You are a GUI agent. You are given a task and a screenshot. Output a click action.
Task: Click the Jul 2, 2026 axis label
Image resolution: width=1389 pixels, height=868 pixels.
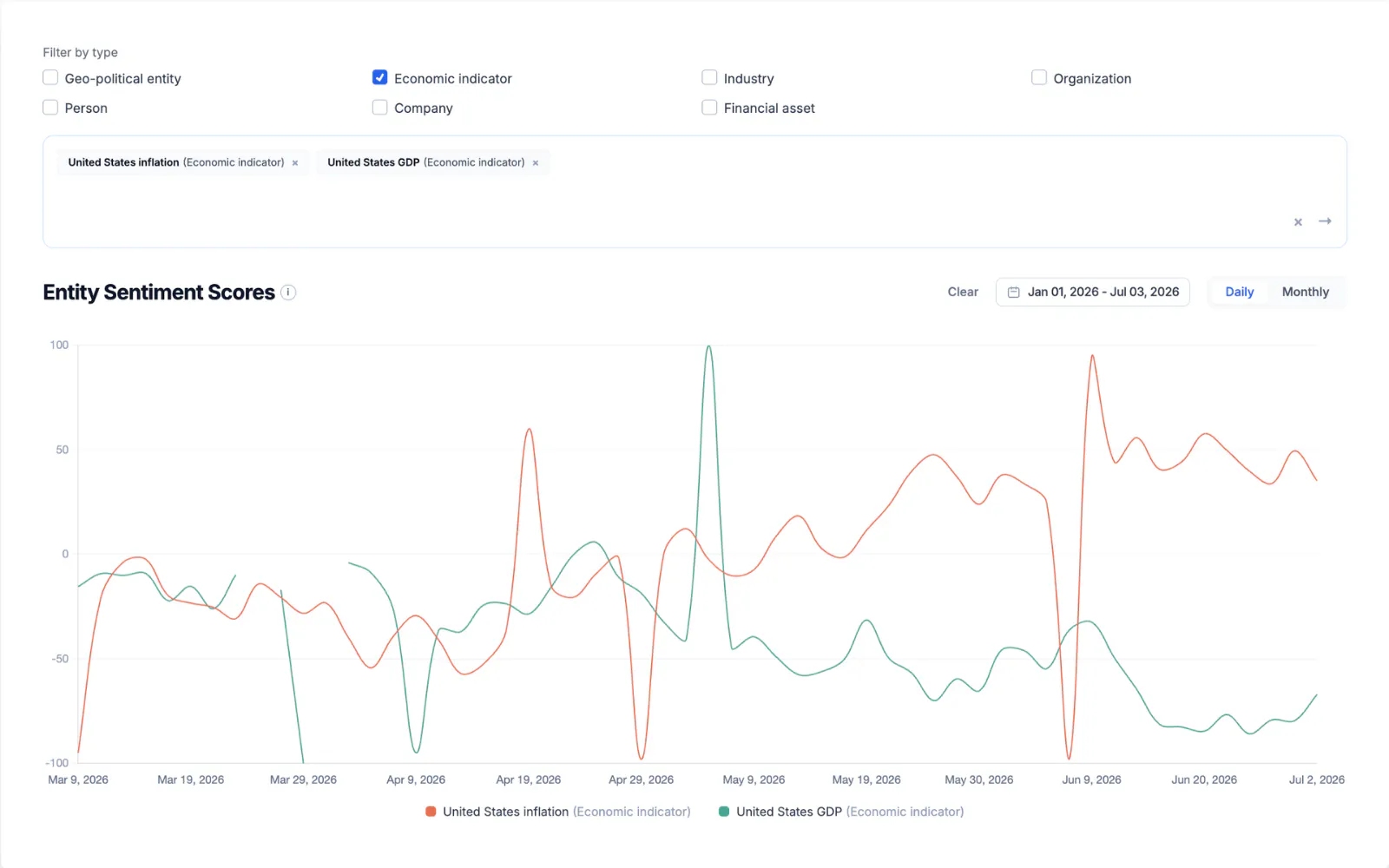[1316, 779]
